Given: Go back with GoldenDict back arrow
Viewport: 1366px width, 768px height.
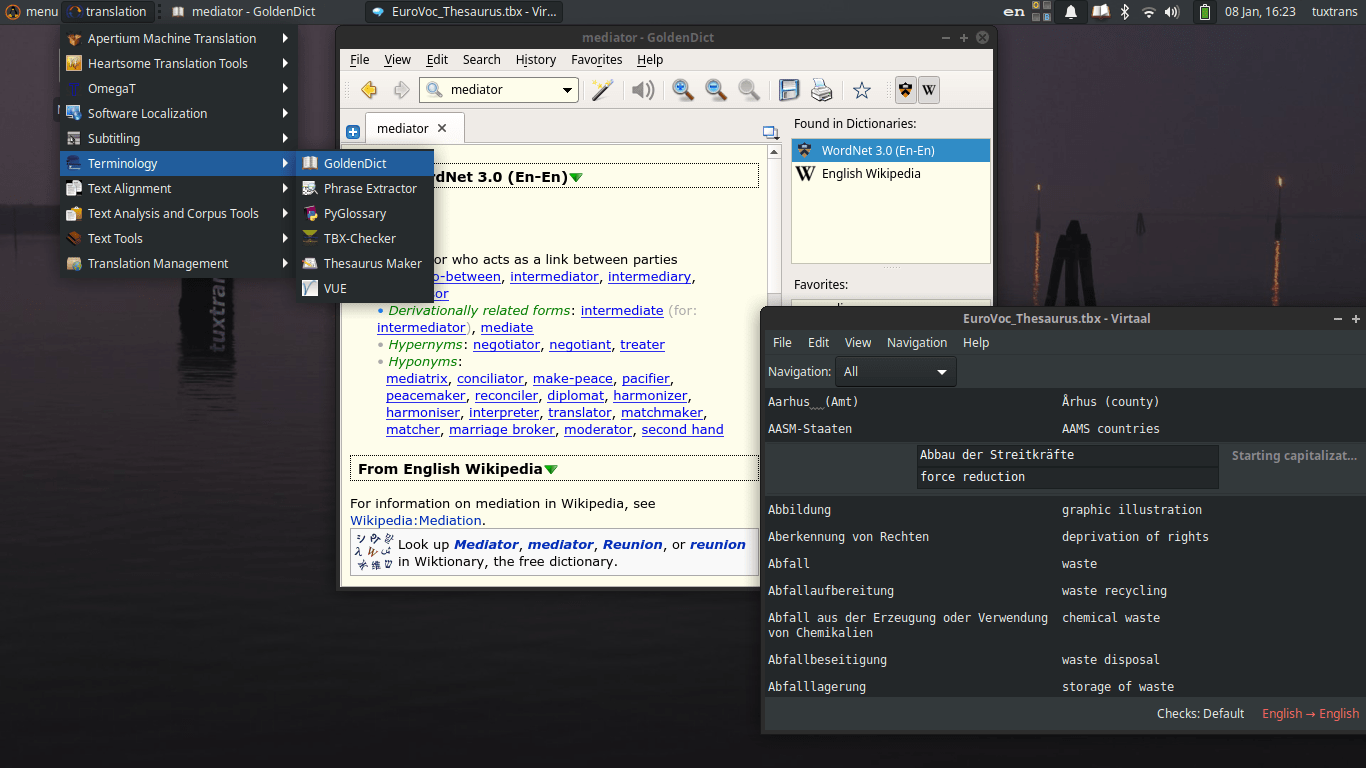Looking at the screenshot, I should pos(369,90).
